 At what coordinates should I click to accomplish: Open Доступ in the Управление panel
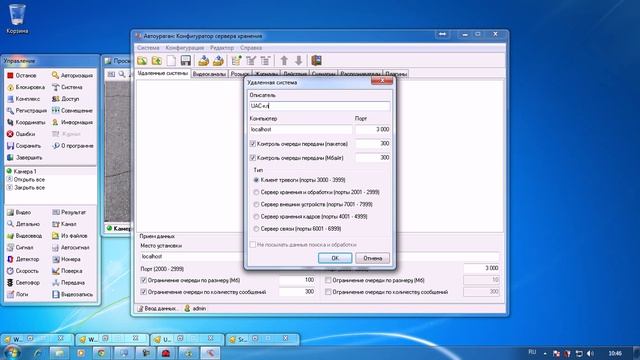pos(66,99)
